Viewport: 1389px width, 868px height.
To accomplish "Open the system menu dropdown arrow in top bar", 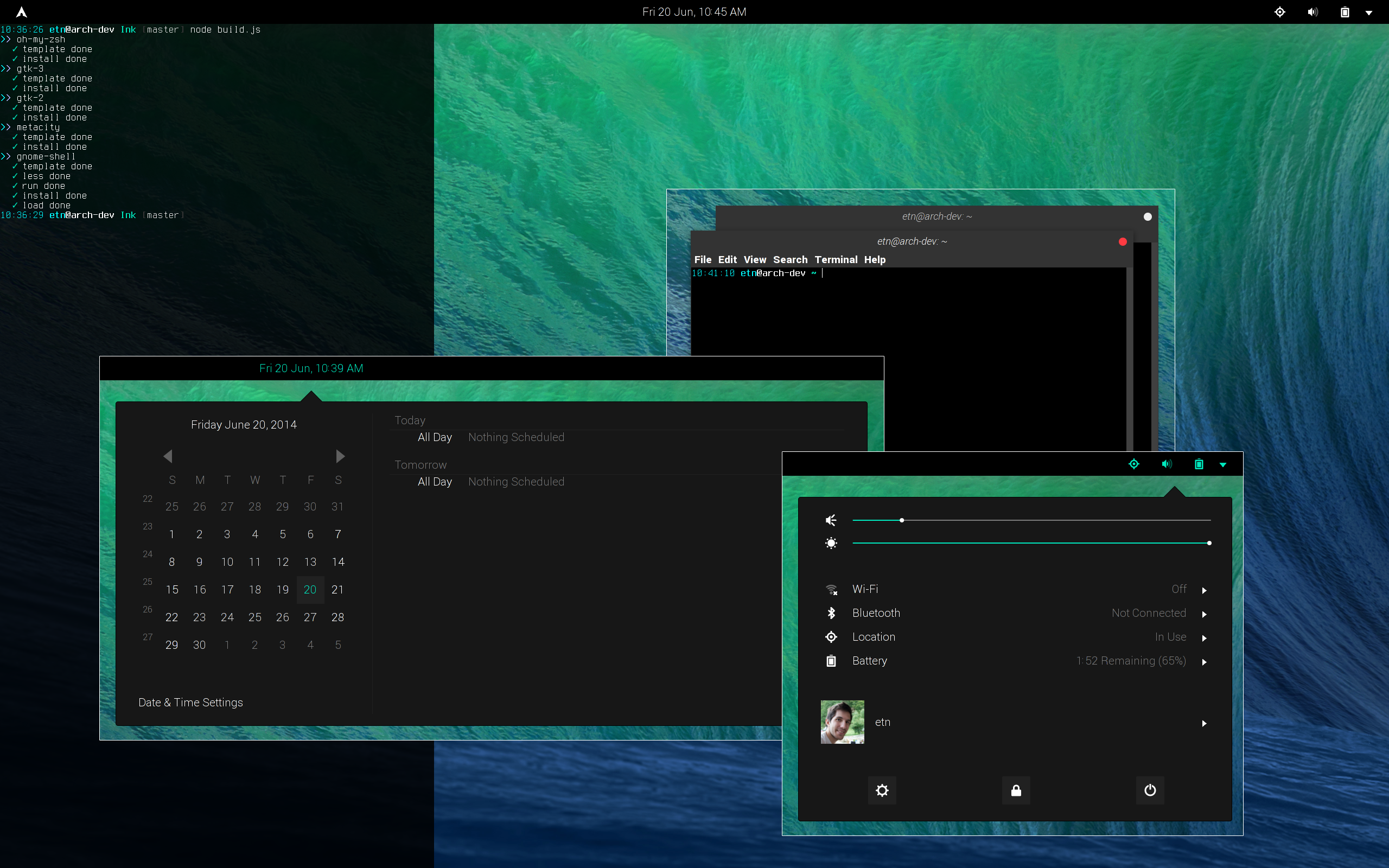I will coord(1369,12).
